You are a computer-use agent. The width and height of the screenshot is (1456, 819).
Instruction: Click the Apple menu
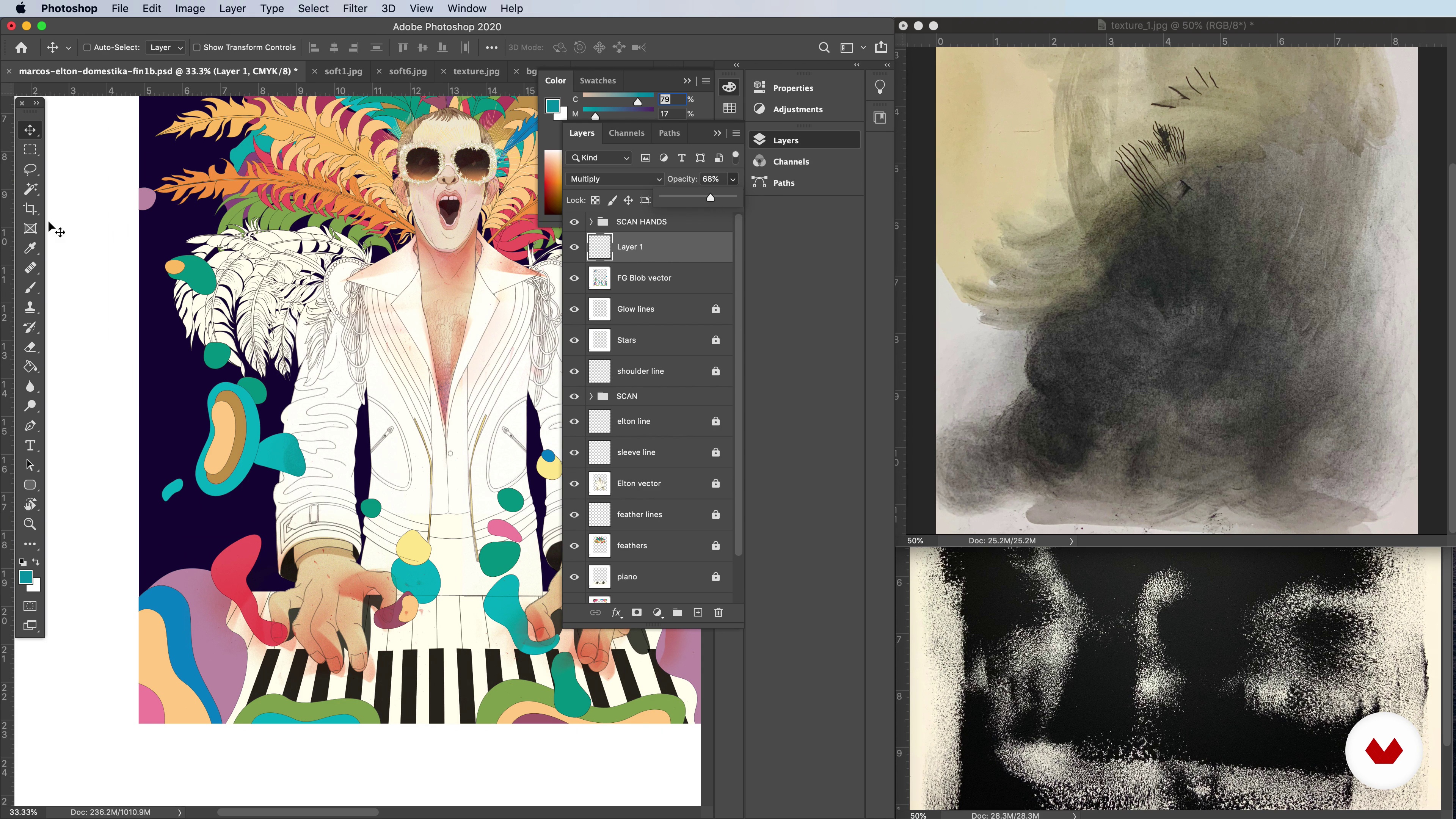(20, 8)
